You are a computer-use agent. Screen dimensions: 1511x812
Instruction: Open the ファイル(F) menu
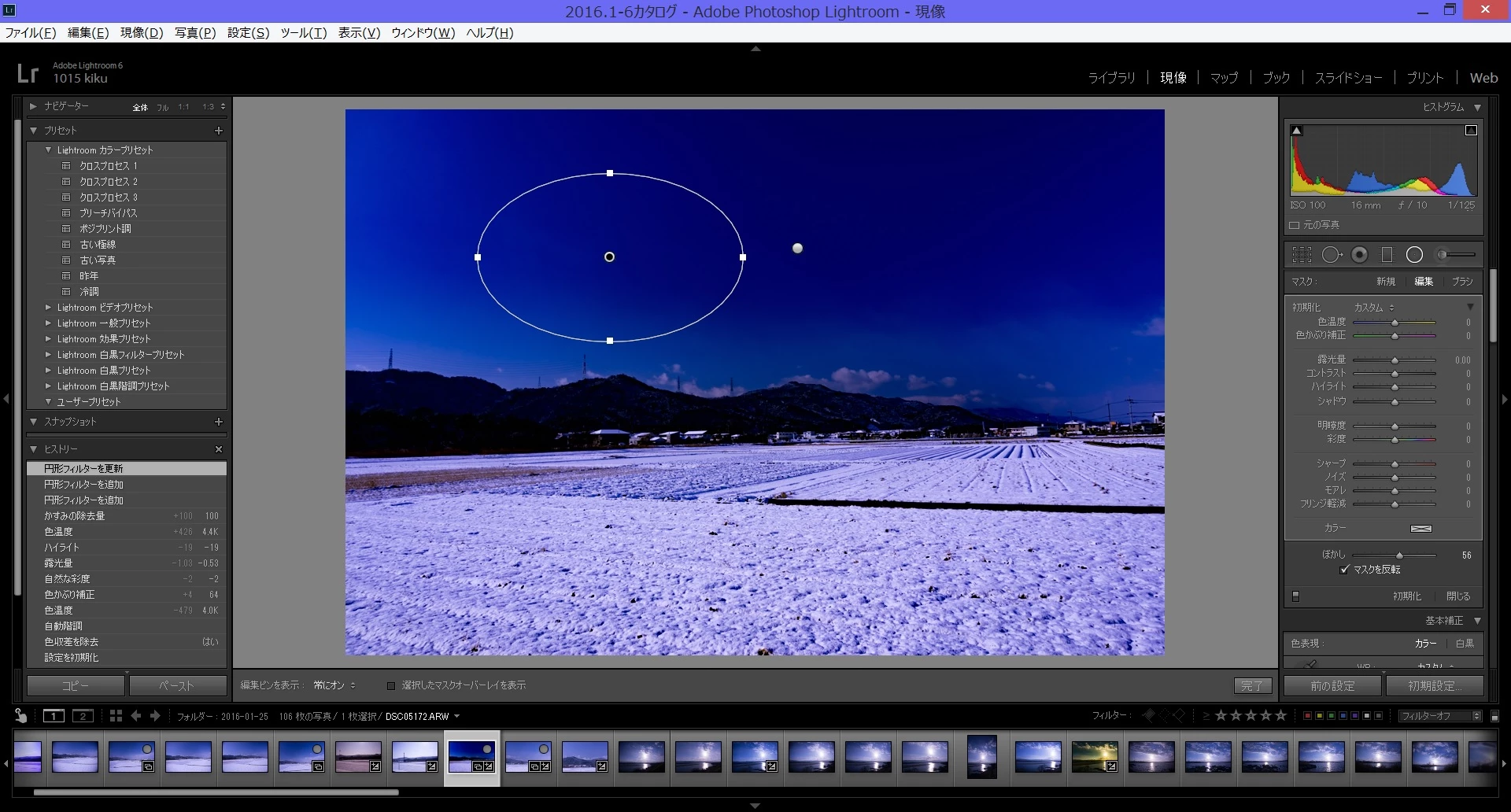click(x=31, y=33)
